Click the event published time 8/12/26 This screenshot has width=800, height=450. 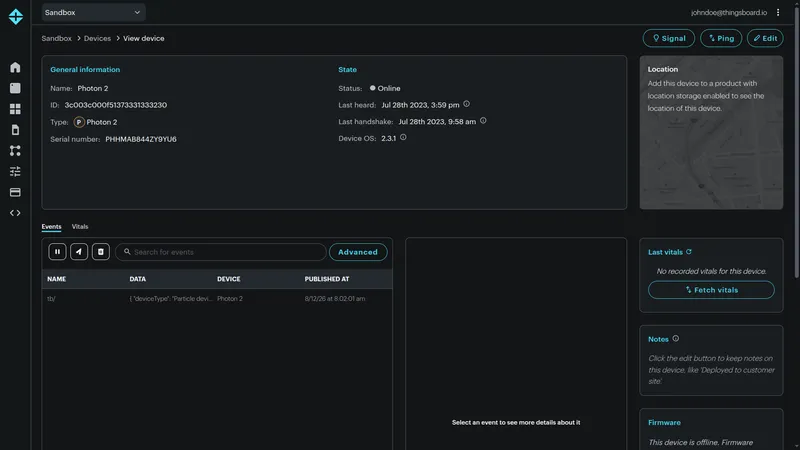(x=335, y=298)
